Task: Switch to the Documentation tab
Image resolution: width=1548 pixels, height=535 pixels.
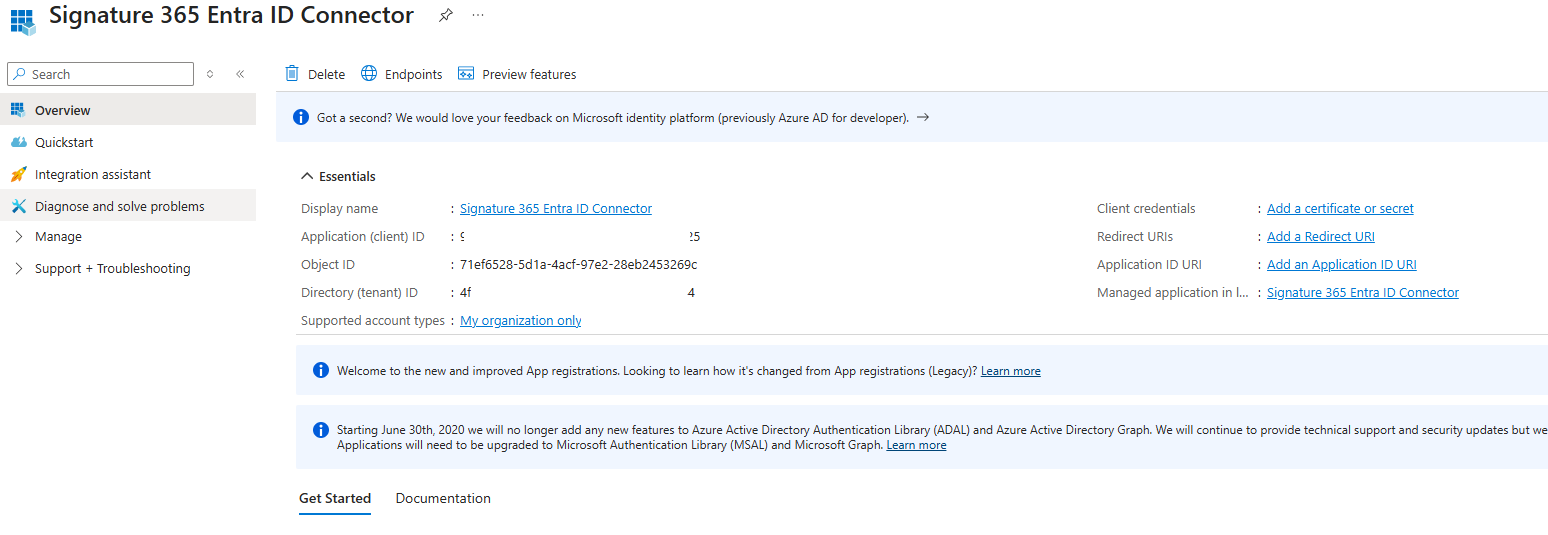Action: pos(443,498)
